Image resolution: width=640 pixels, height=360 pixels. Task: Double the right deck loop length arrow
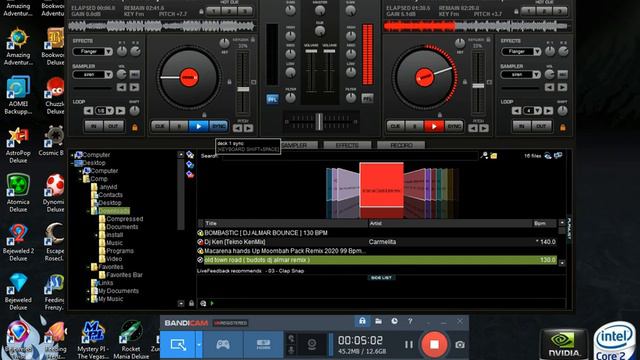coord(548,111)
